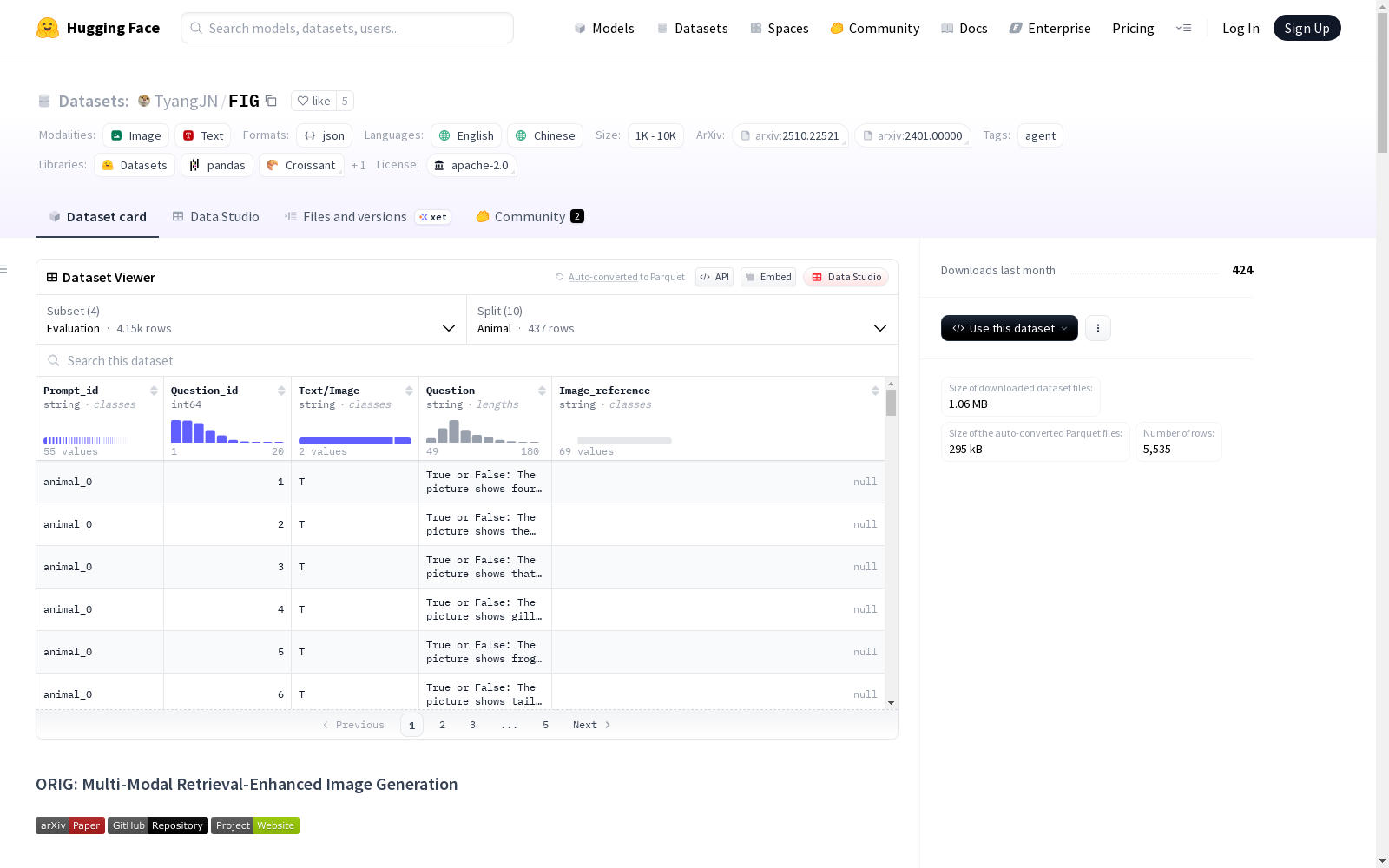Click the agent tag
1389x868 pixels.
pyautogui.click(x=1040, y=135)
